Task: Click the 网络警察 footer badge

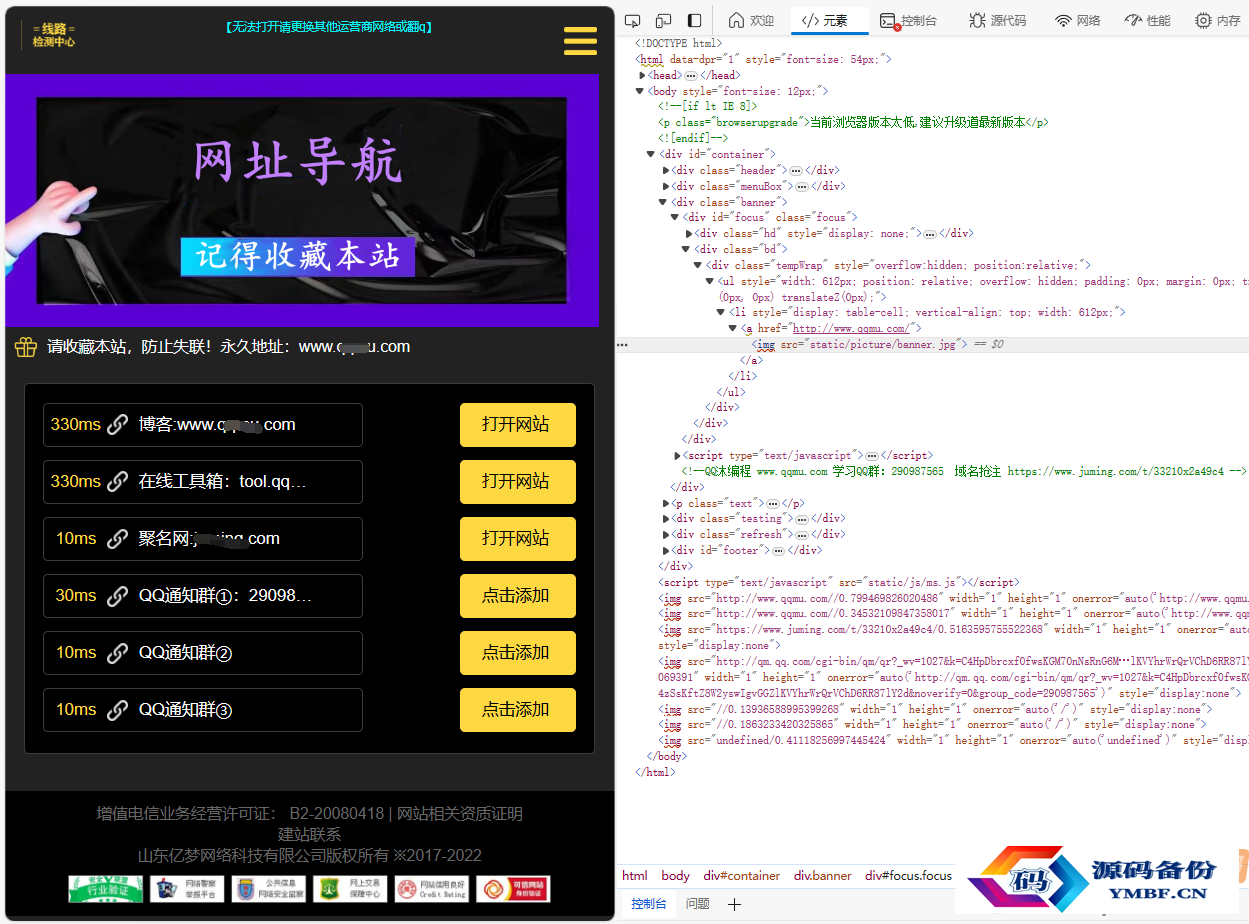Action: (x=187, y=889)
